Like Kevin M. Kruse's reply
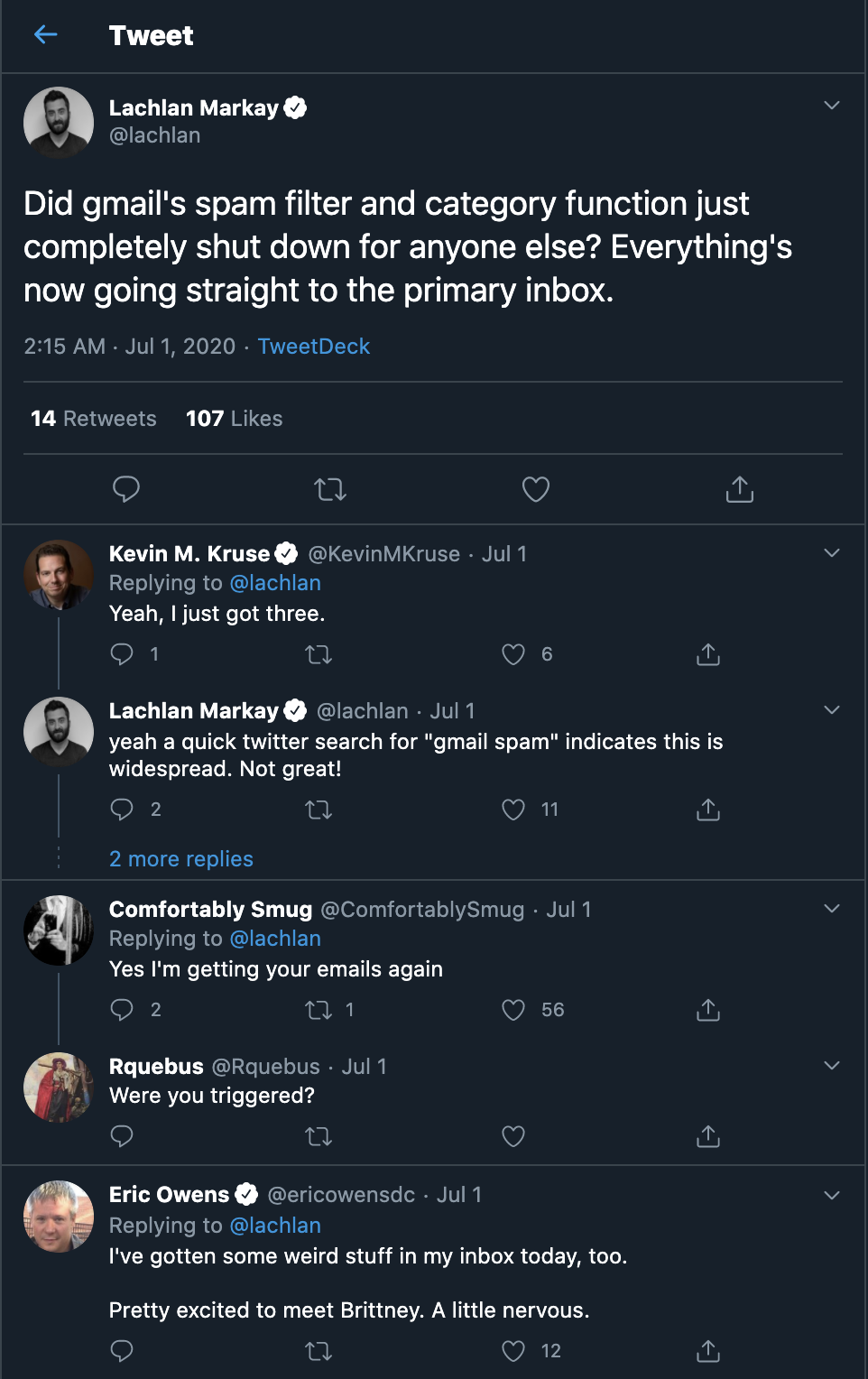Image resolution: width=868 pixels, height=1379 pixels. coord(513,654)
